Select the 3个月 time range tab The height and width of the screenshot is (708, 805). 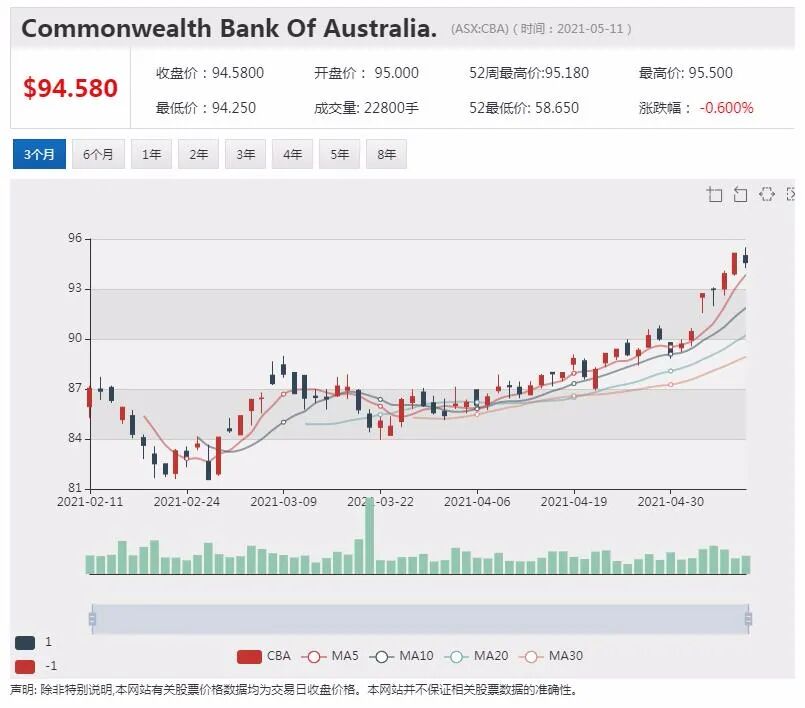[x=40, y=154]
